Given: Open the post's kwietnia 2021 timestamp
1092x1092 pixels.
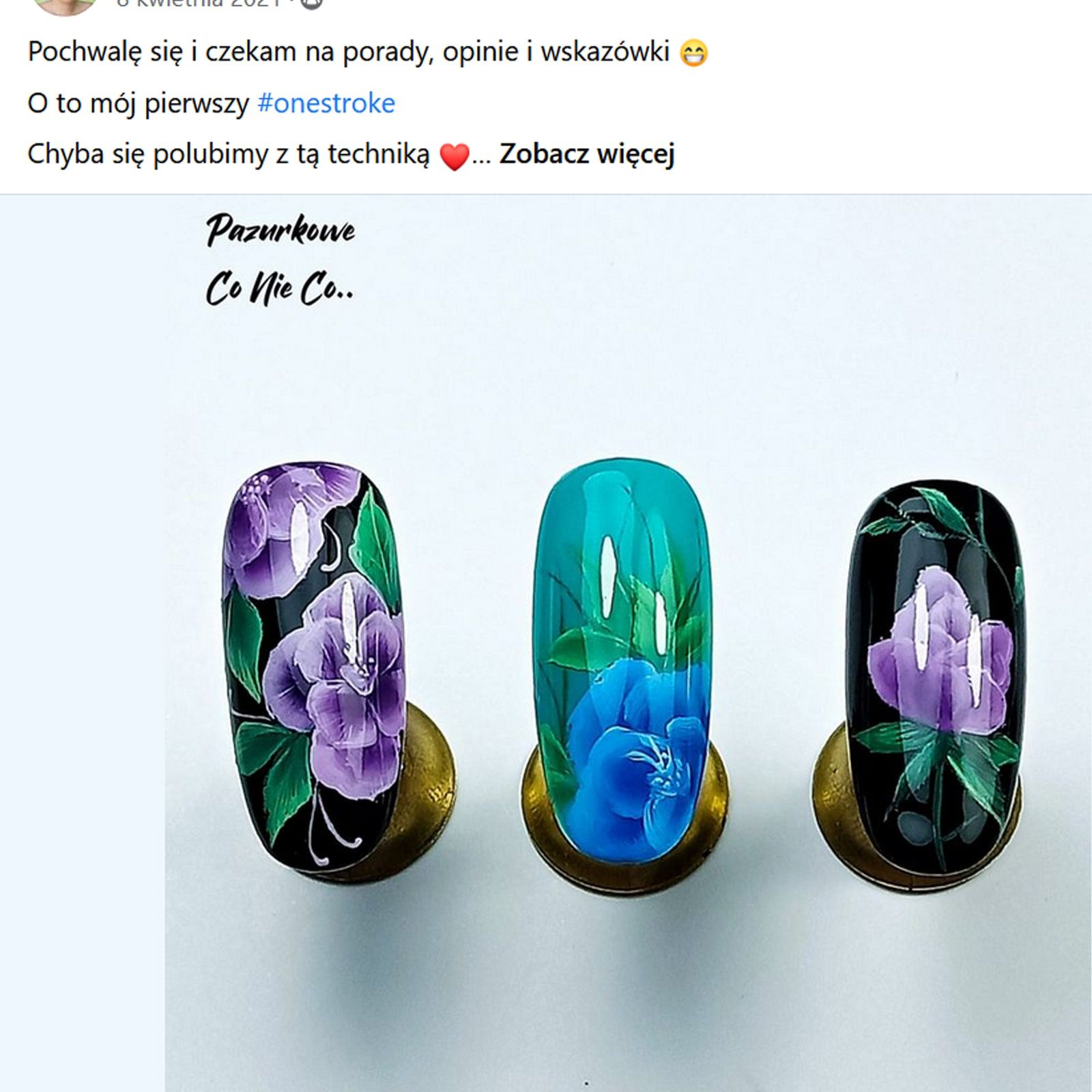Looking at the screenshot, I should [x=199, y=3].
